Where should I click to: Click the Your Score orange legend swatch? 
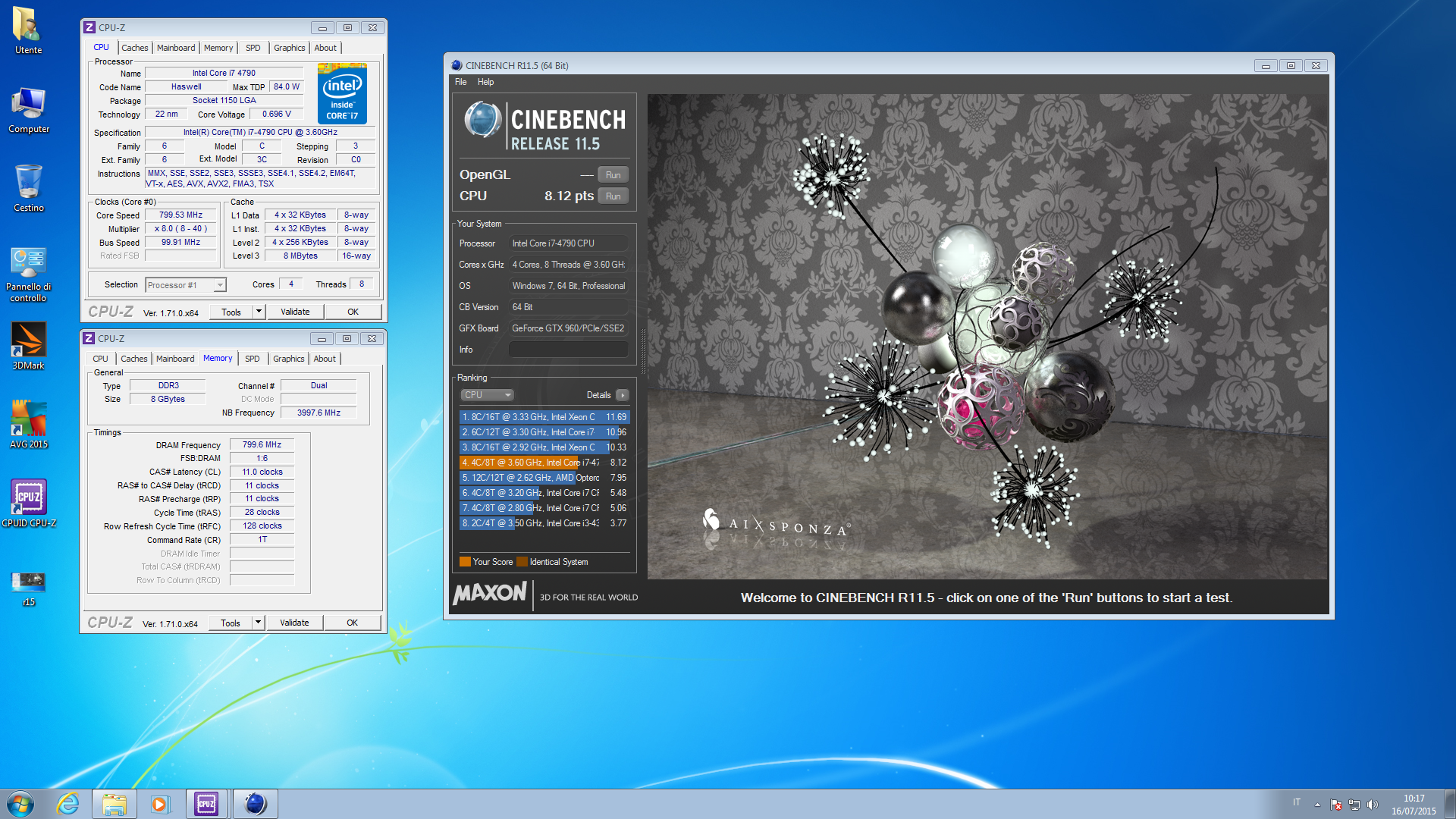tap(465, 562)
